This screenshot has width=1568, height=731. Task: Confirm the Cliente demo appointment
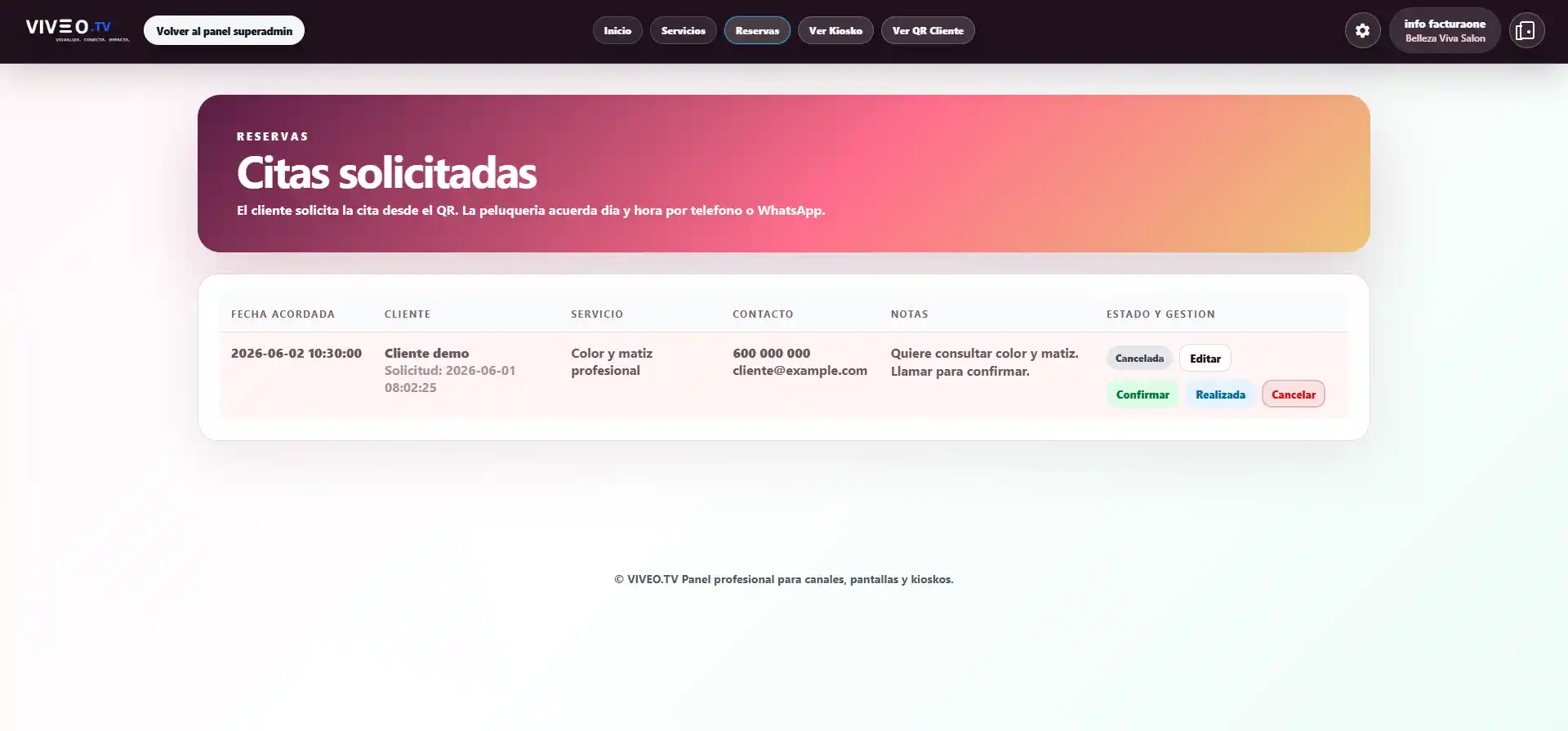point(1143,394)
